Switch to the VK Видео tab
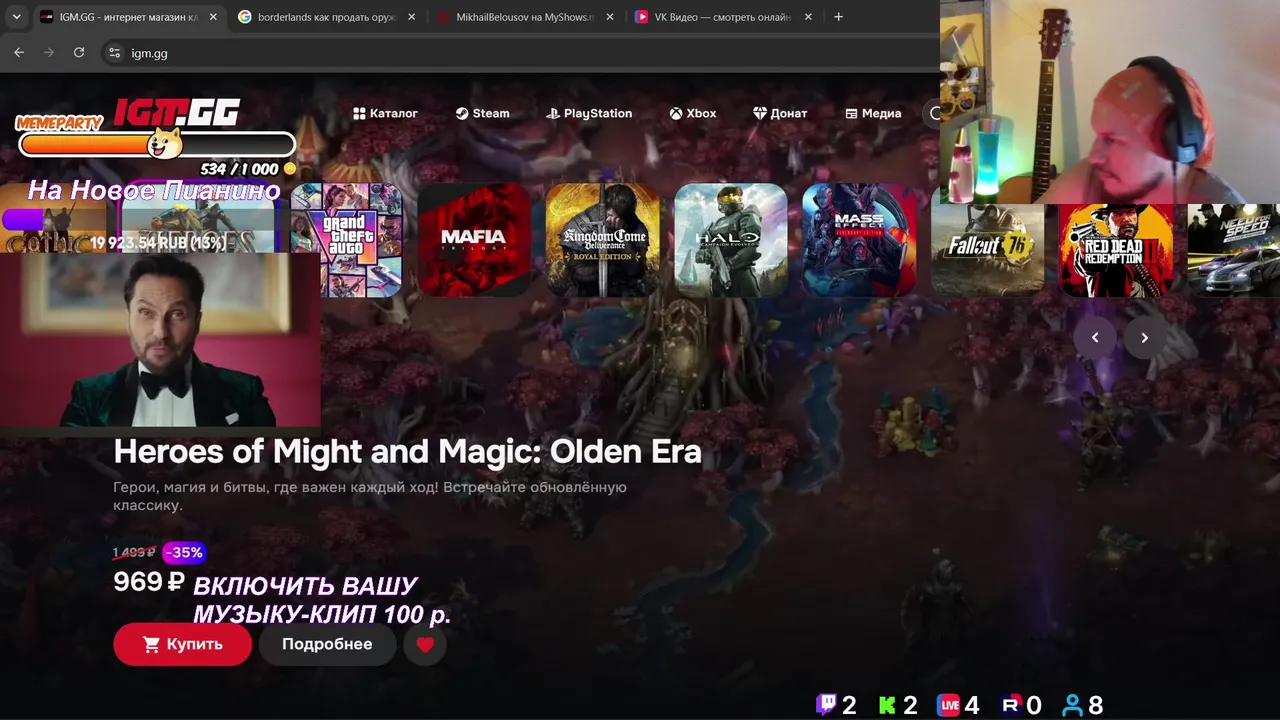 724,17
